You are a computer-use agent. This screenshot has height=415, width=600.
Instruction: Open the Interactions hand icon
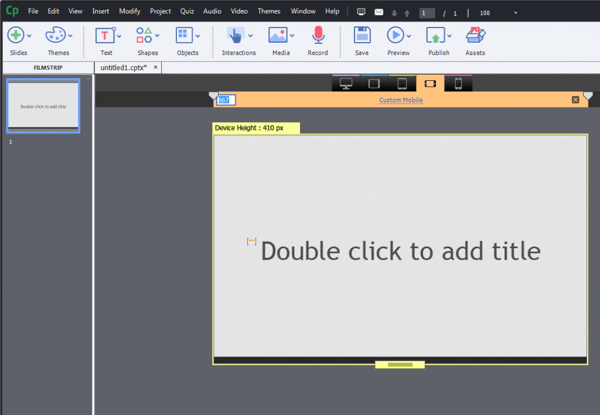236,36
